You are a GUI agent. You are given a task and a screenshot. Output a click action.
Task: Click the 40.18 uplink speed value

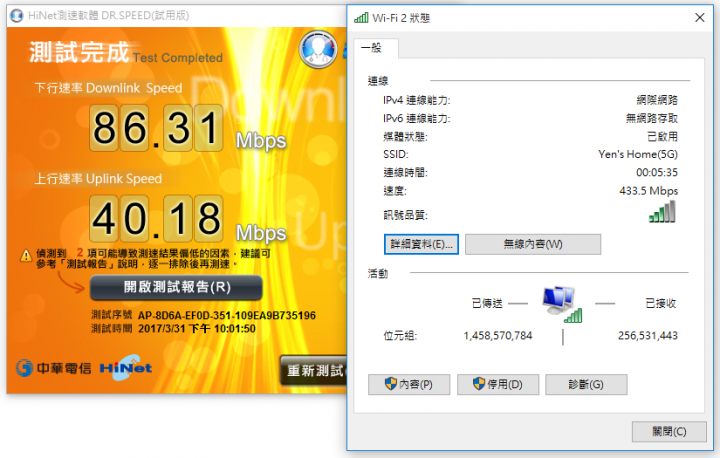coord(156,218)
